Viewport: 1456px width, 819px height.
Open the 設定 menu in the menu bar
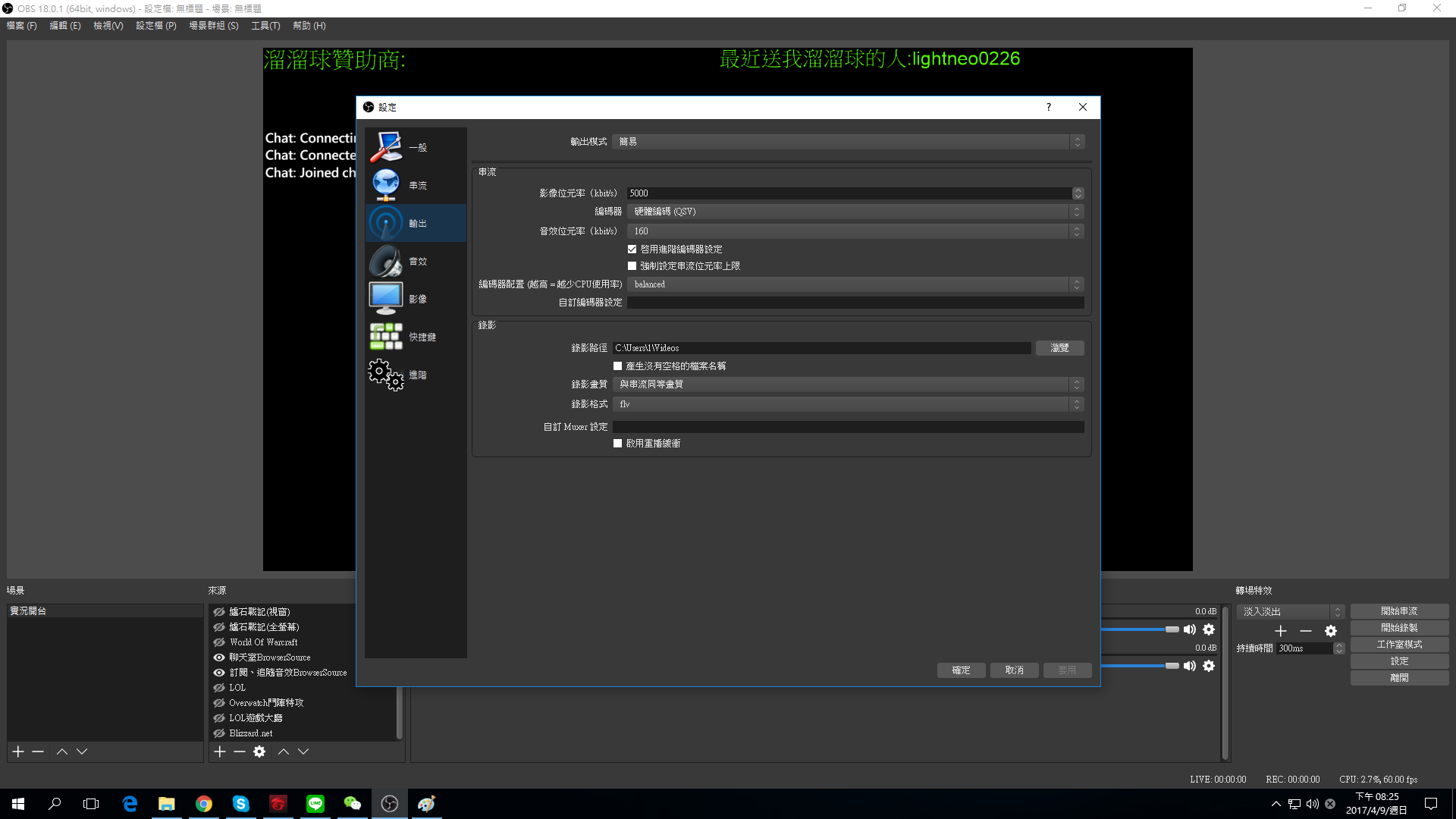155,26
